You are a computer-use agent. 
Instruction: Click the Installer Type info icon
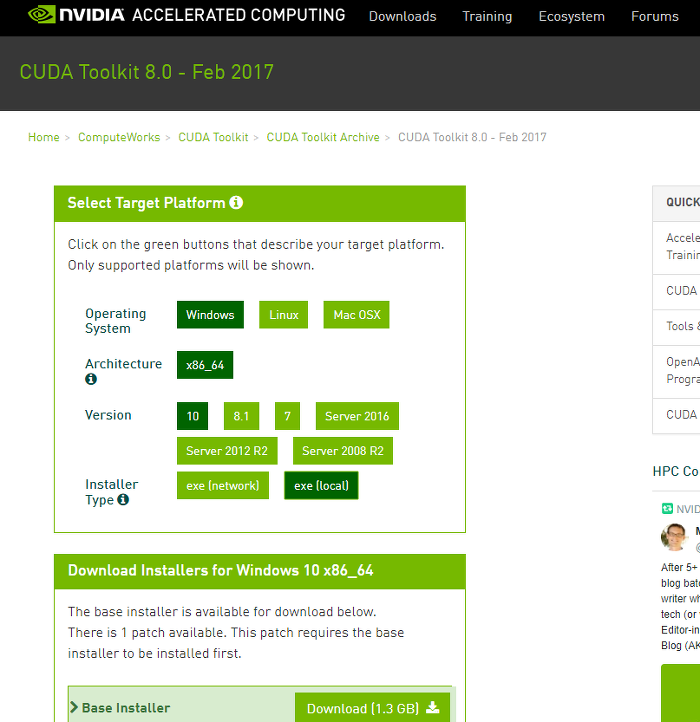click(x=123, y=500)
